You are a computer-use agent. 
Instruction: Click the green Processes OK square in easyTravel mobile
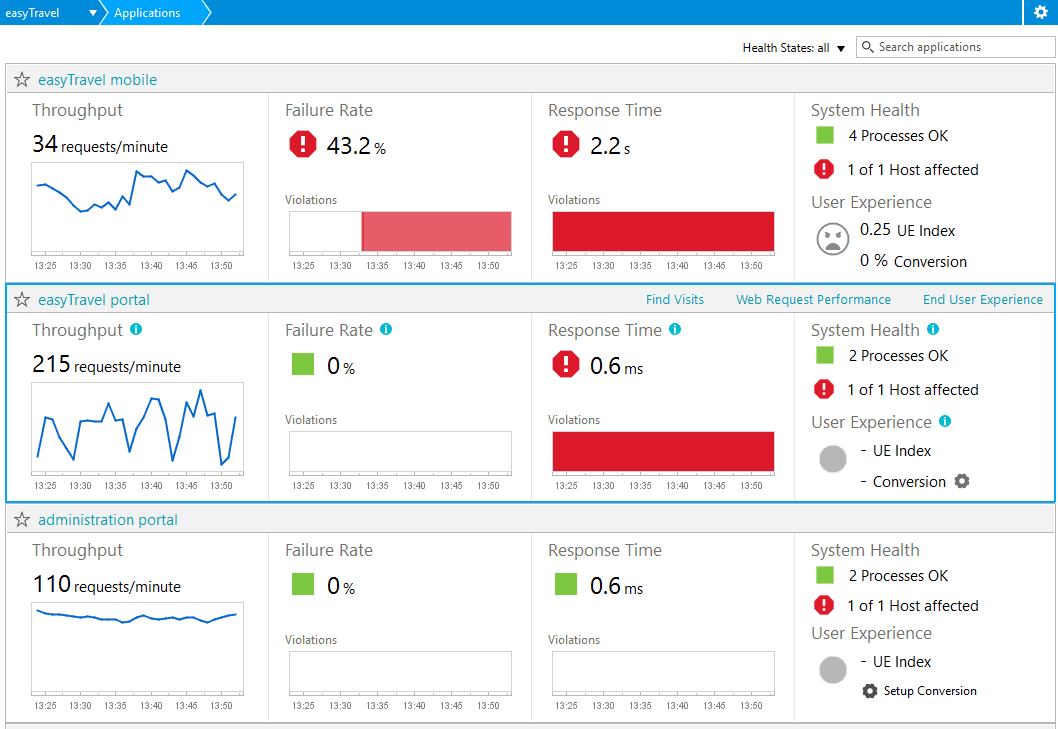[825, 135]
